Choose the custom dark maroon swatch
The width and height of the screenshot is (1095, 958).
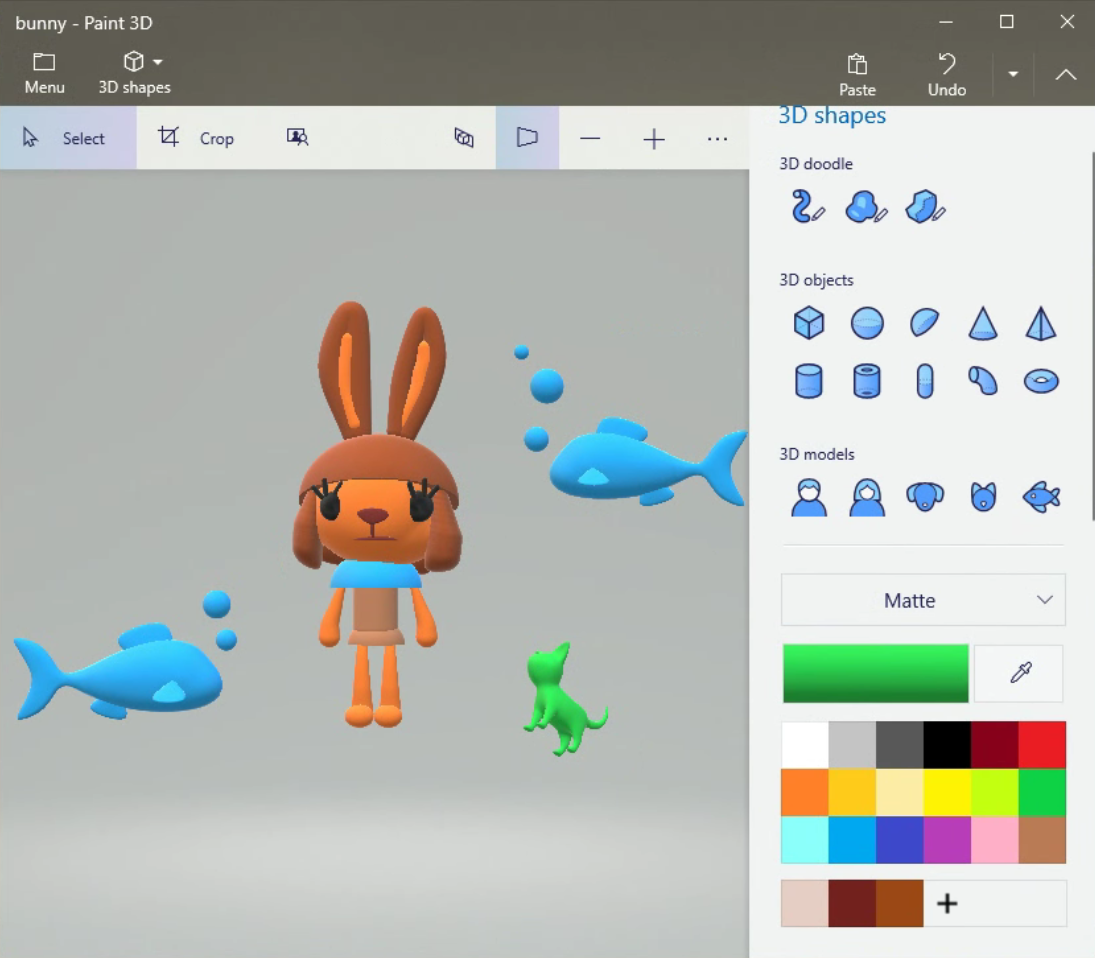(x=852, y=904)
